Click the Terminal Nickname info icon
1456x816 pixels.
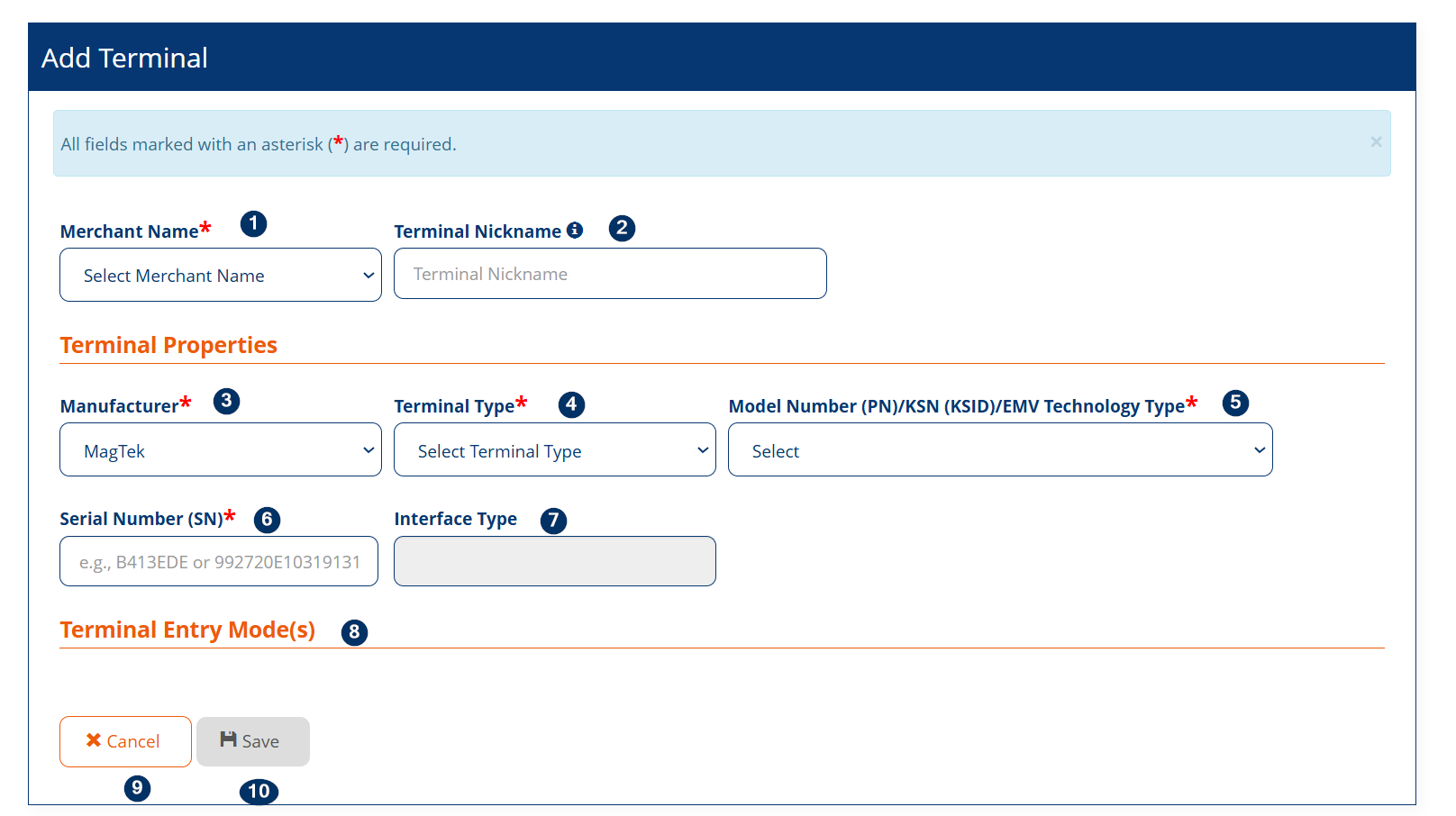pos(575,231)
